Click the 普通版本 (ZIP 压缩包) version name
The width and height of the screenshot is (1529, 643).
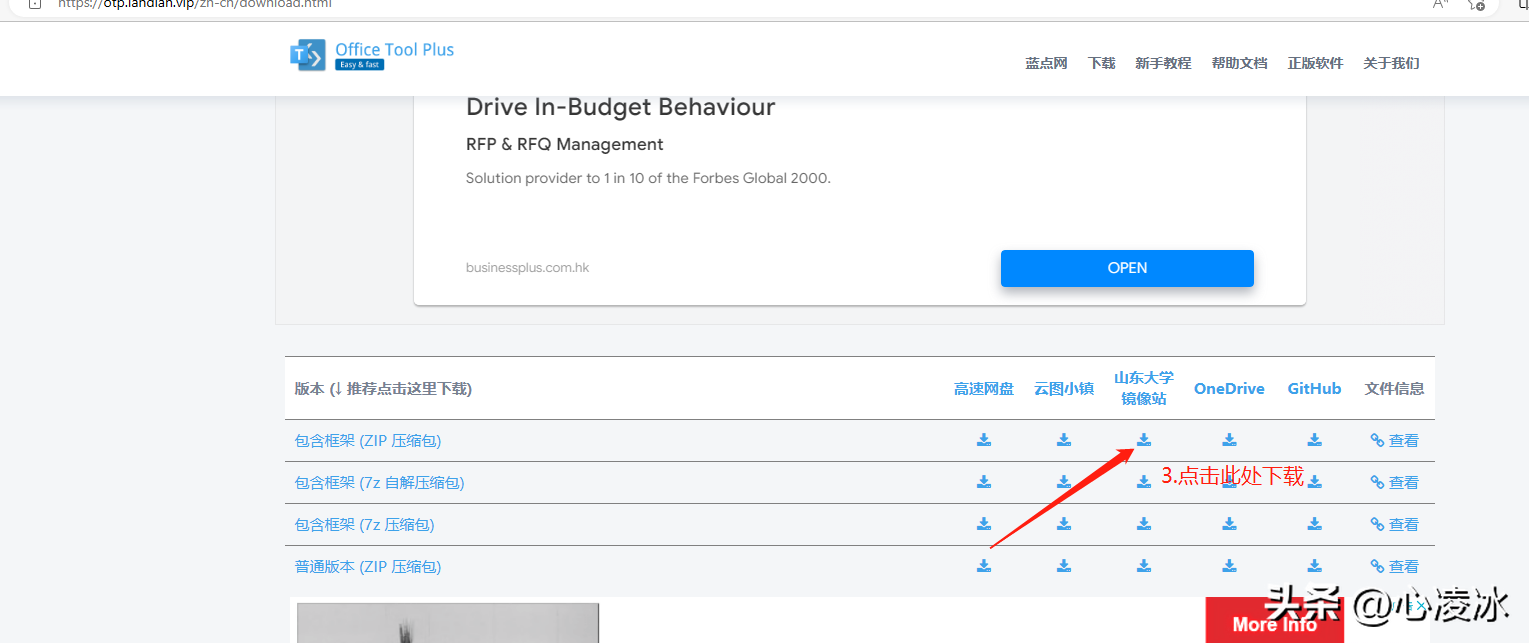point(368,566)
